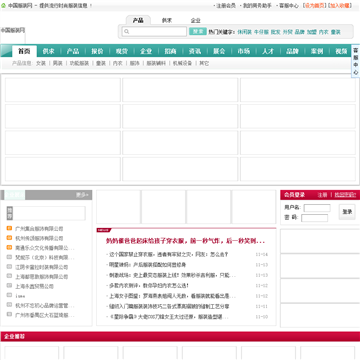Focus the 用户名 input field

click(317, 208)
